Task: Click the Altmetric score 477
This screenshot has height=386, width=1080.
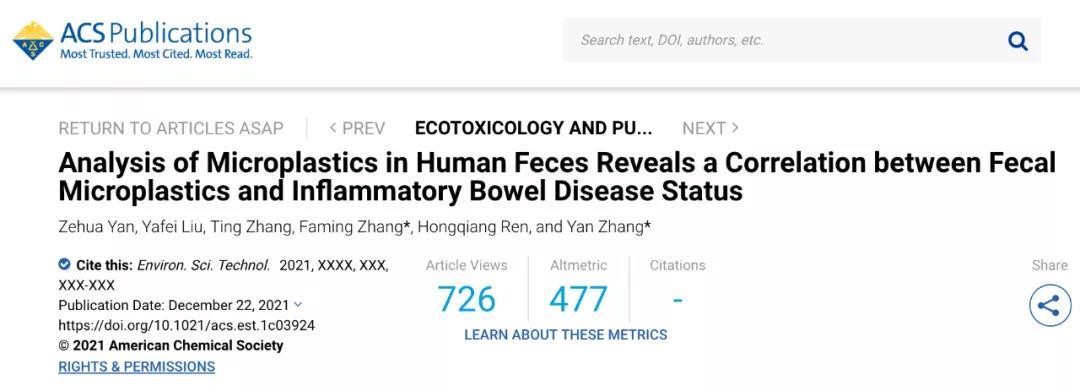Action: coord(579,299)
